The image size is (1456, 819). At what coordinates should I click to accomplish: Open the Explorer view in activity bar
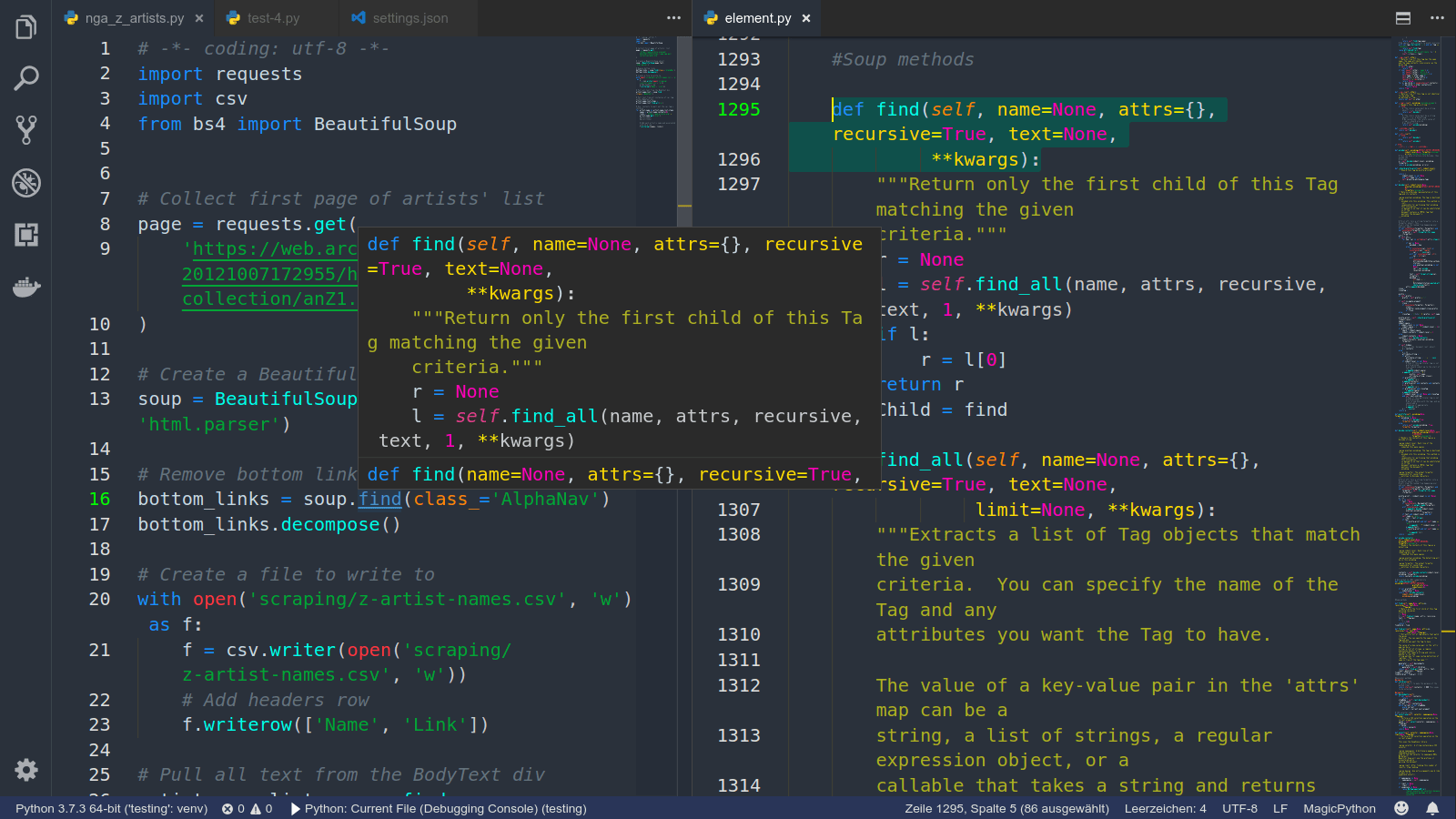point(26,27)
